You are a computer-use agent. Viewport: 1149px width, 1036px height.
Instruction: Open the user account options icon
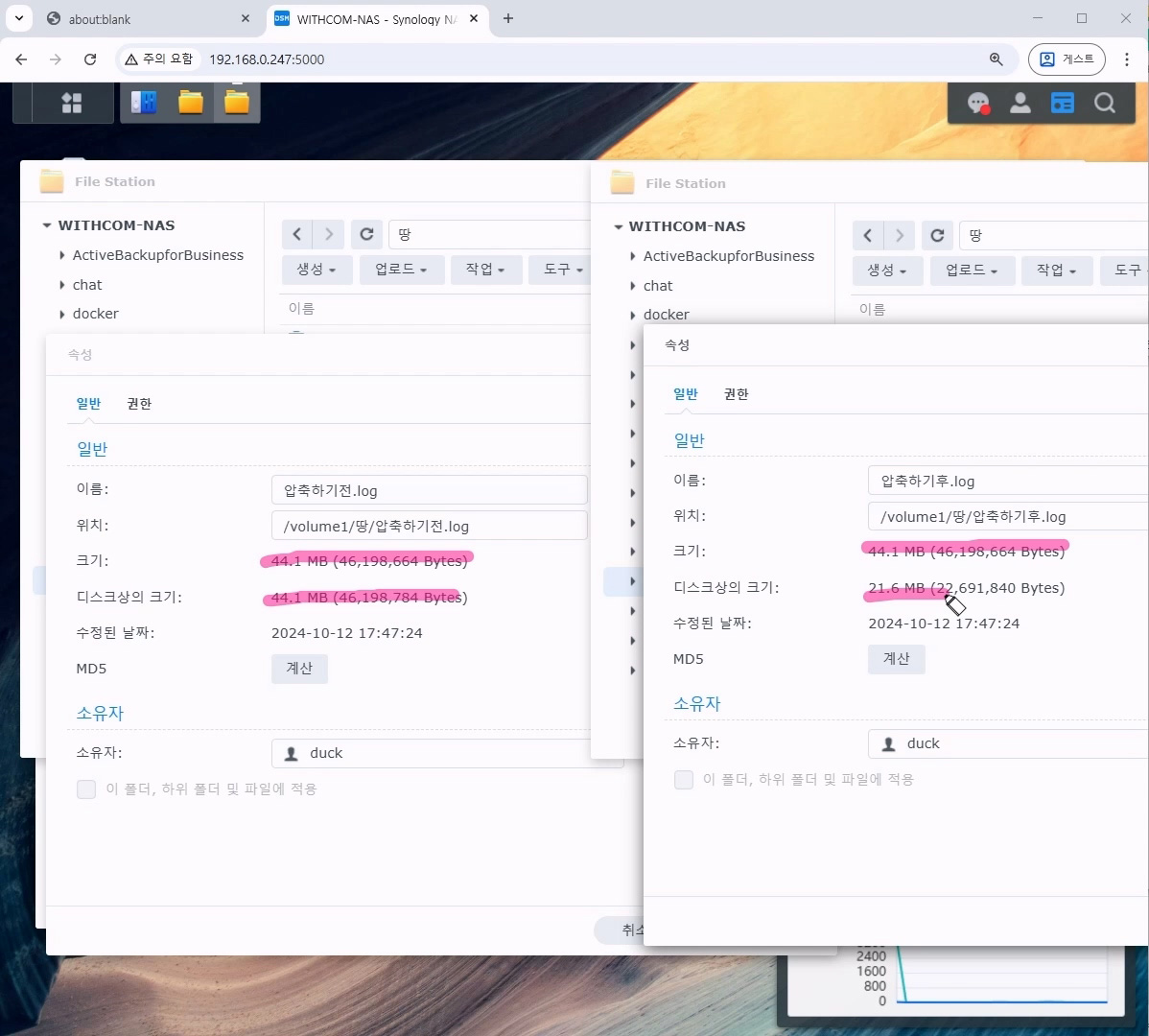[1020, 104]
